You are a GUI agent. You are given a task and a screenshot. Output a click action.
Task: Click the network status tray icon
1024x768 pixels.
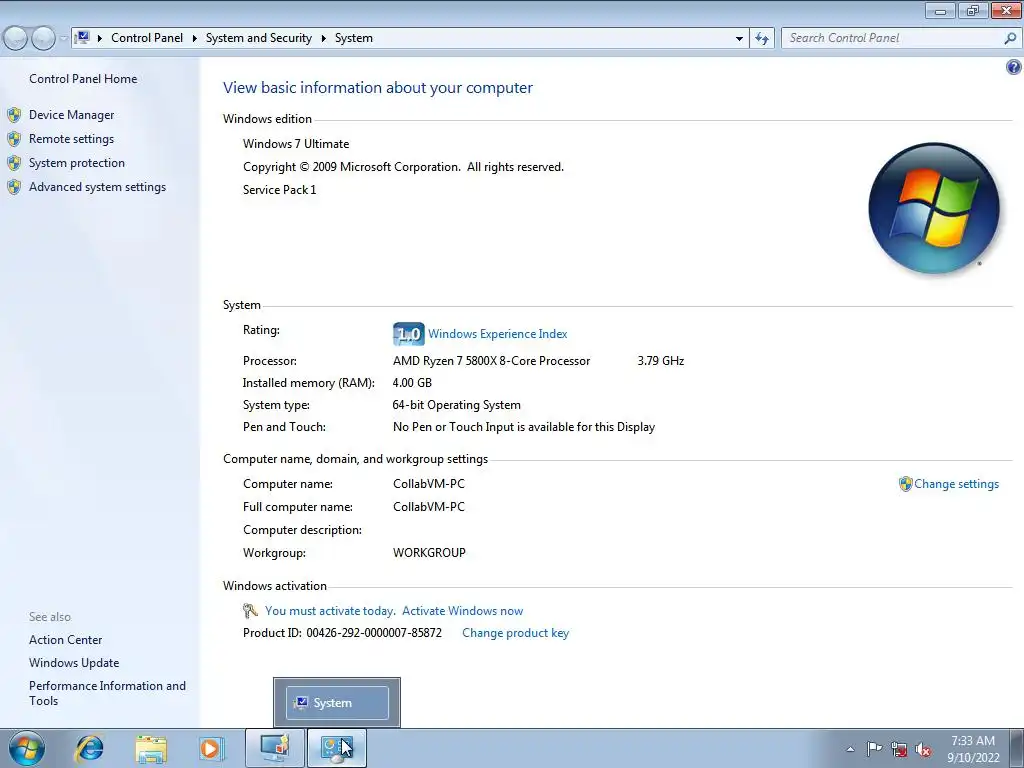[x=899, y=749]
